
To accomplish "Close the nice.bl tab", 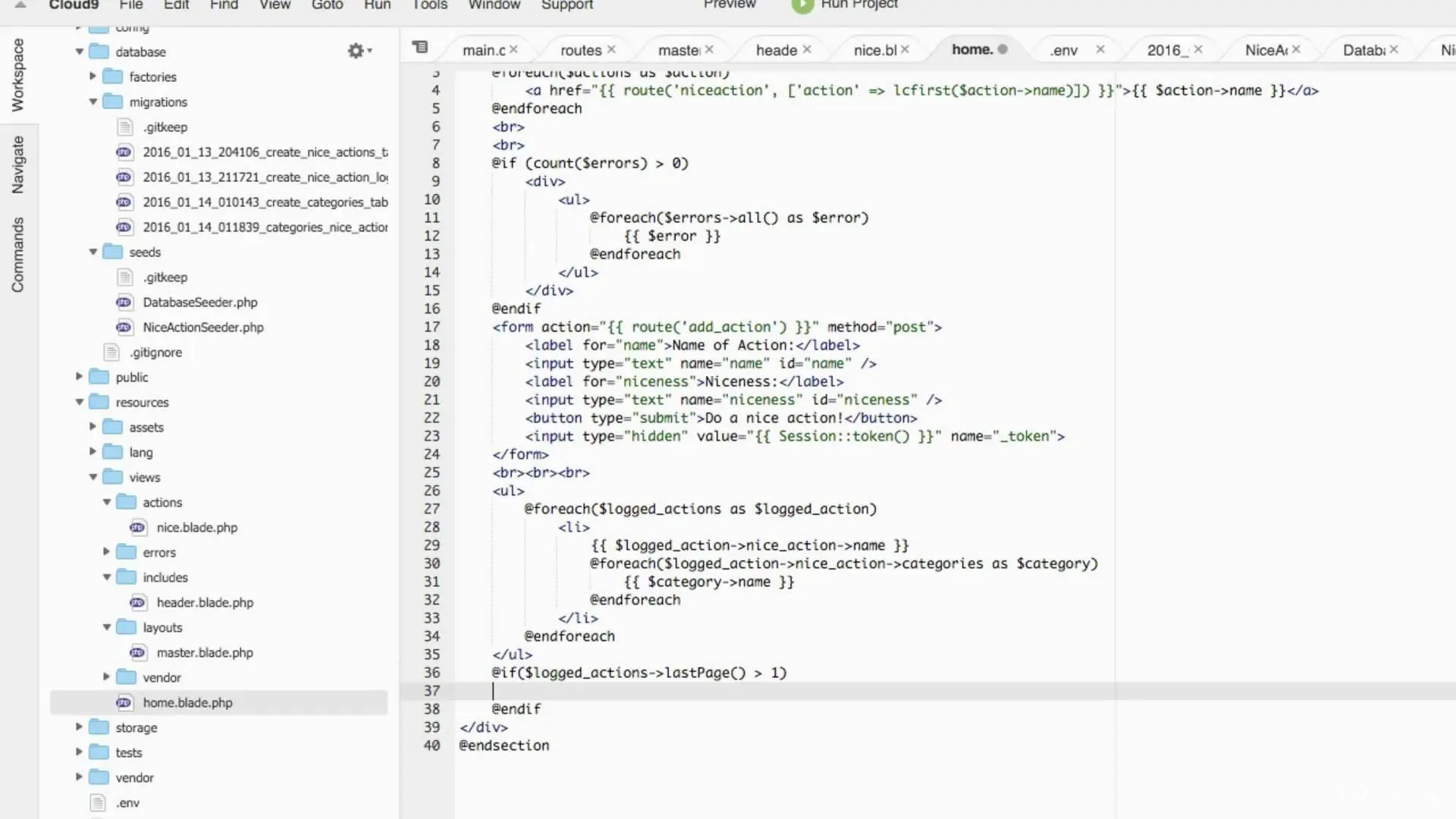I will (905, 49).
